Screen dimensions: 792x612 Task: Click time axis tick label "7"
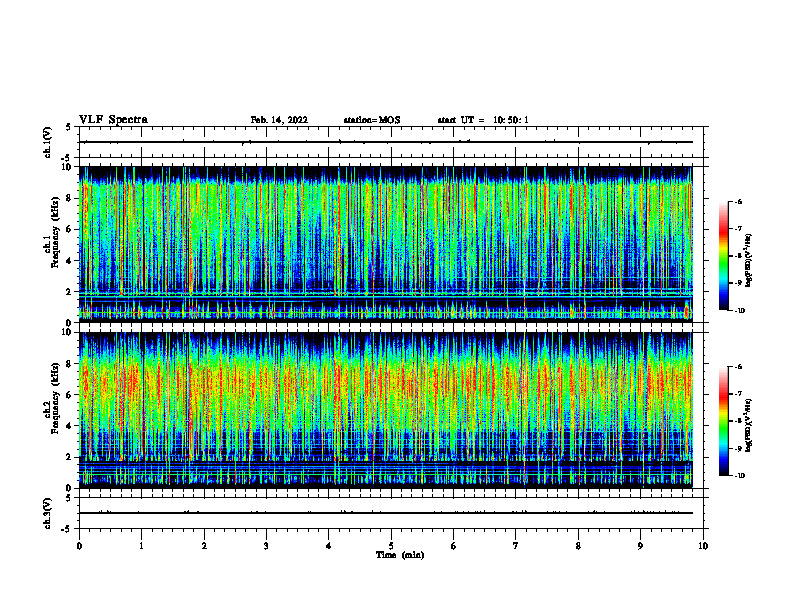[x=516, y=546]
